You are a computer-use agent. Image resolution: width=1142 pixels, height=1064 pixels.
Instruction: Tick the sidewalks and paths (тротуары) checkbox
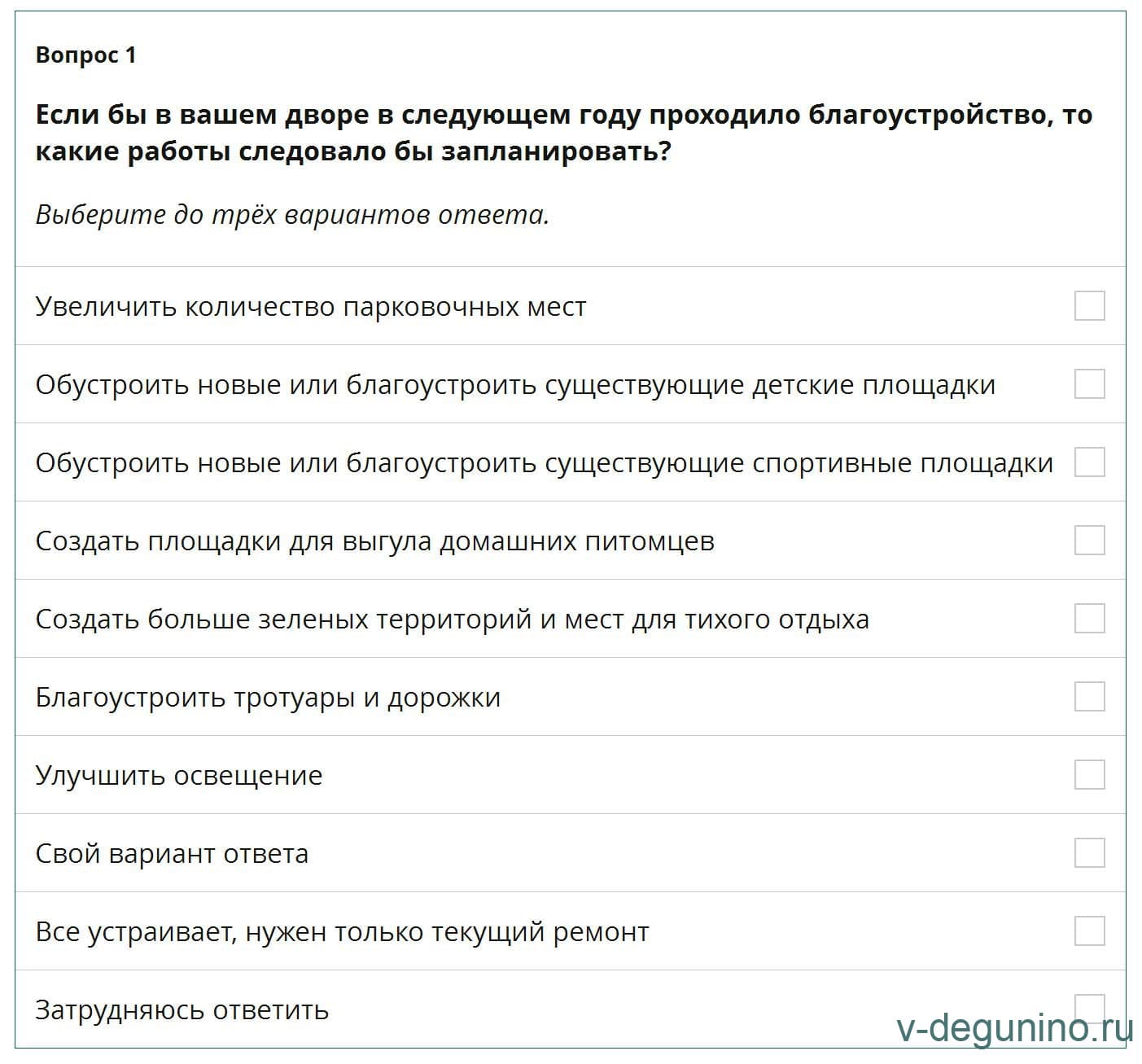(1089, 697)
